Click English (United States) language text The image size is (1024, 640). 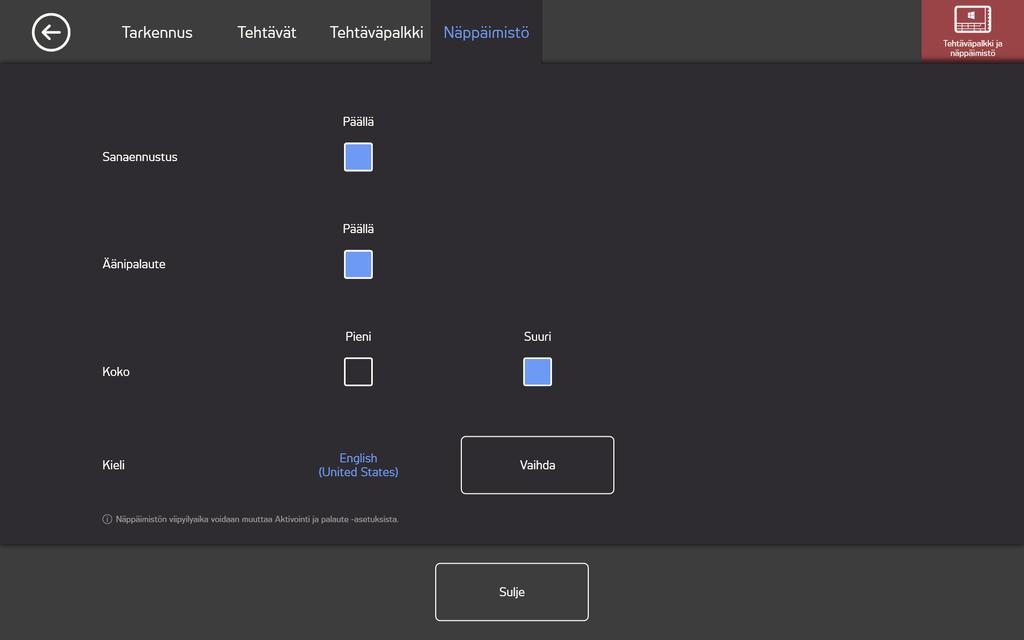[x=359, y=465]
